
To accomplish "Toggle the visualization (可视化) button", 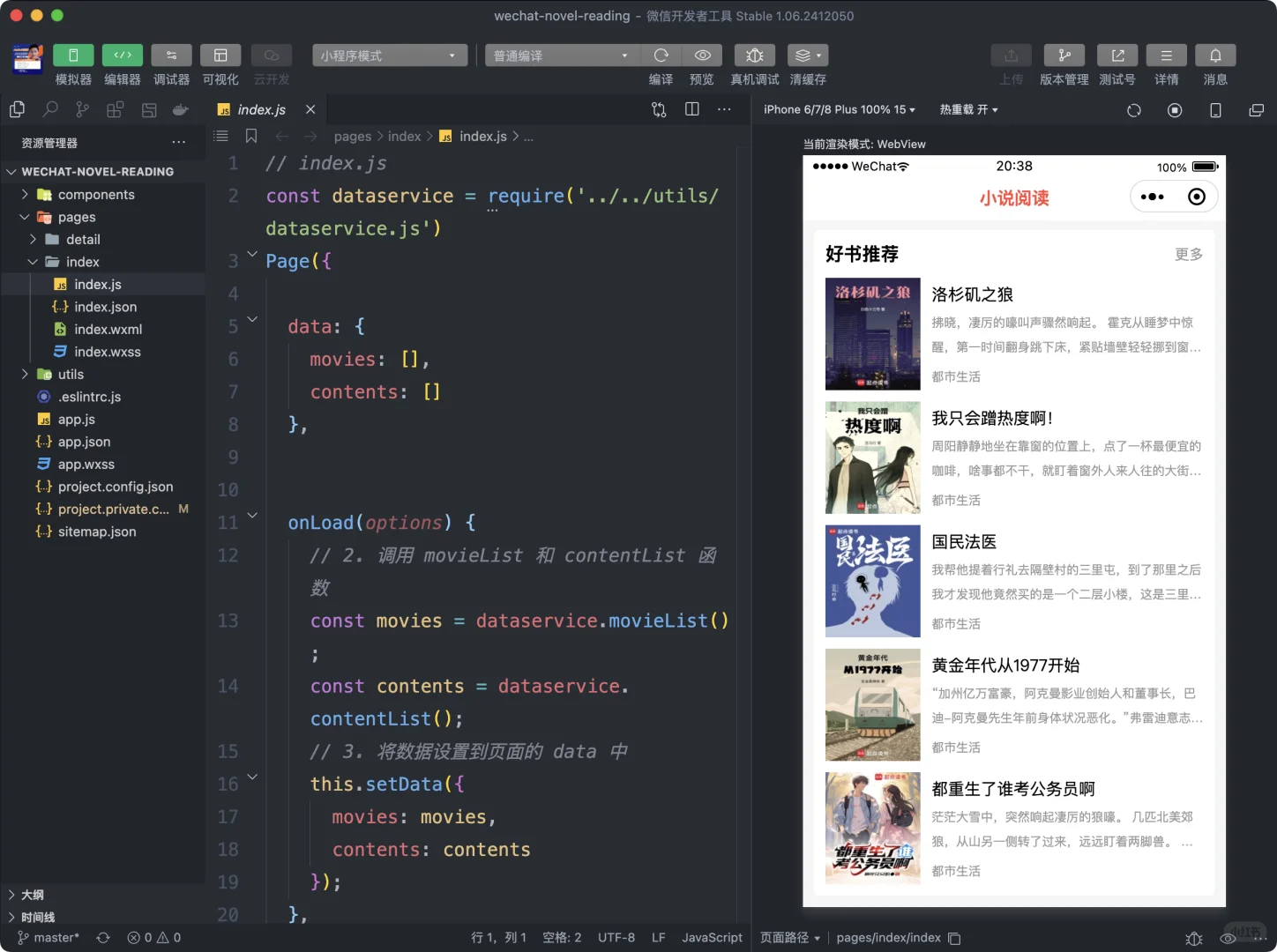I will point(220,56).
